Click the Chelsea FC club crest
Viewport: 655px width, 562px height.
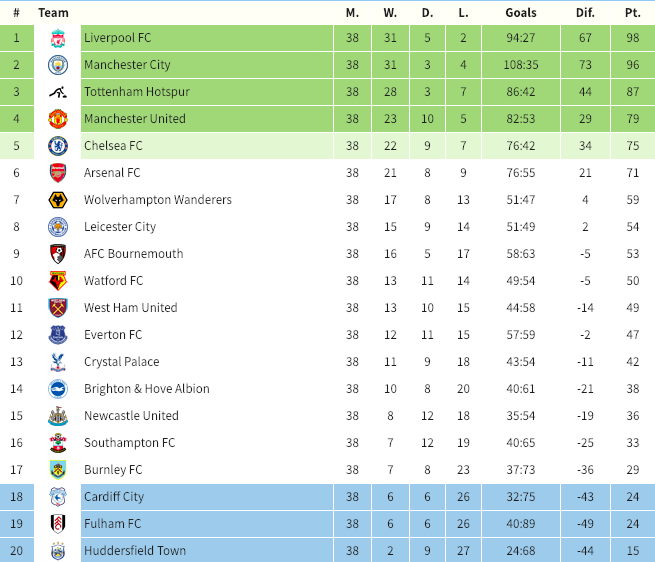pyautogui.click(x=57, y=146)
